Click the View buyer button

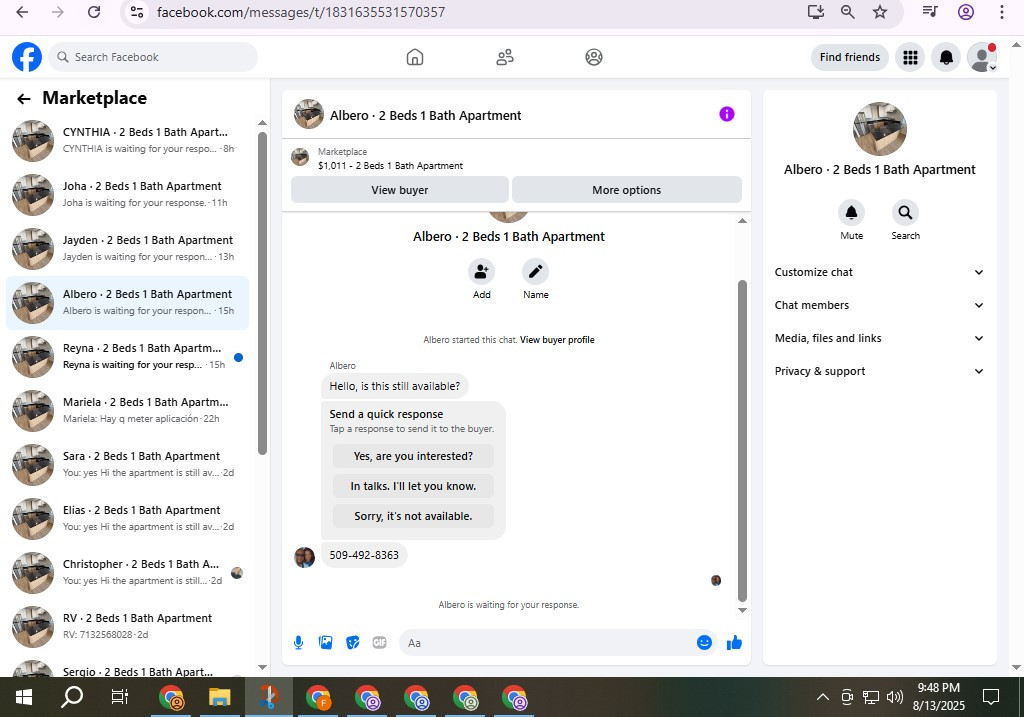tap(400, 190)
